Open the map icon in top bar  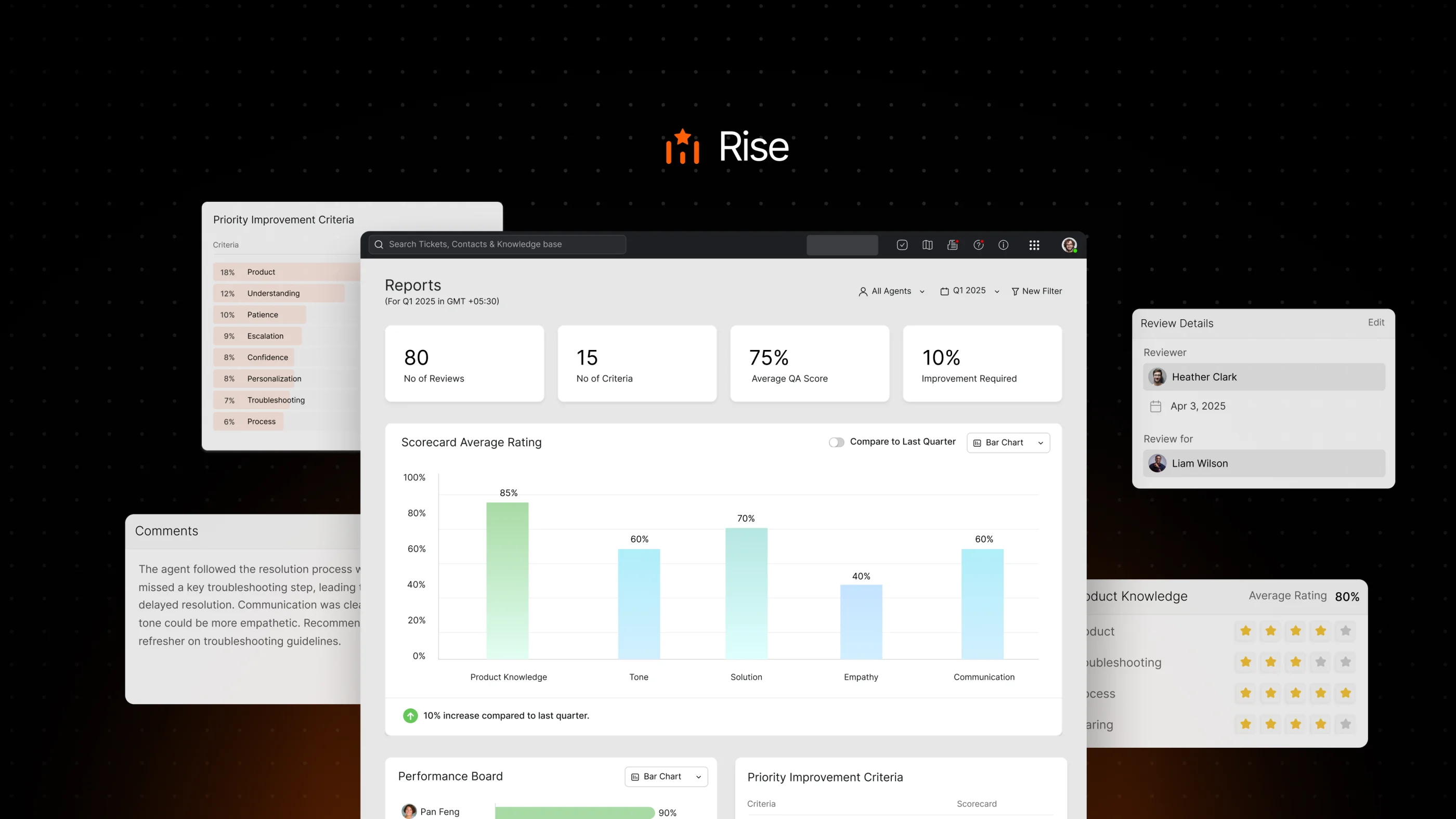pyautogui.click(x=928, y=245)
